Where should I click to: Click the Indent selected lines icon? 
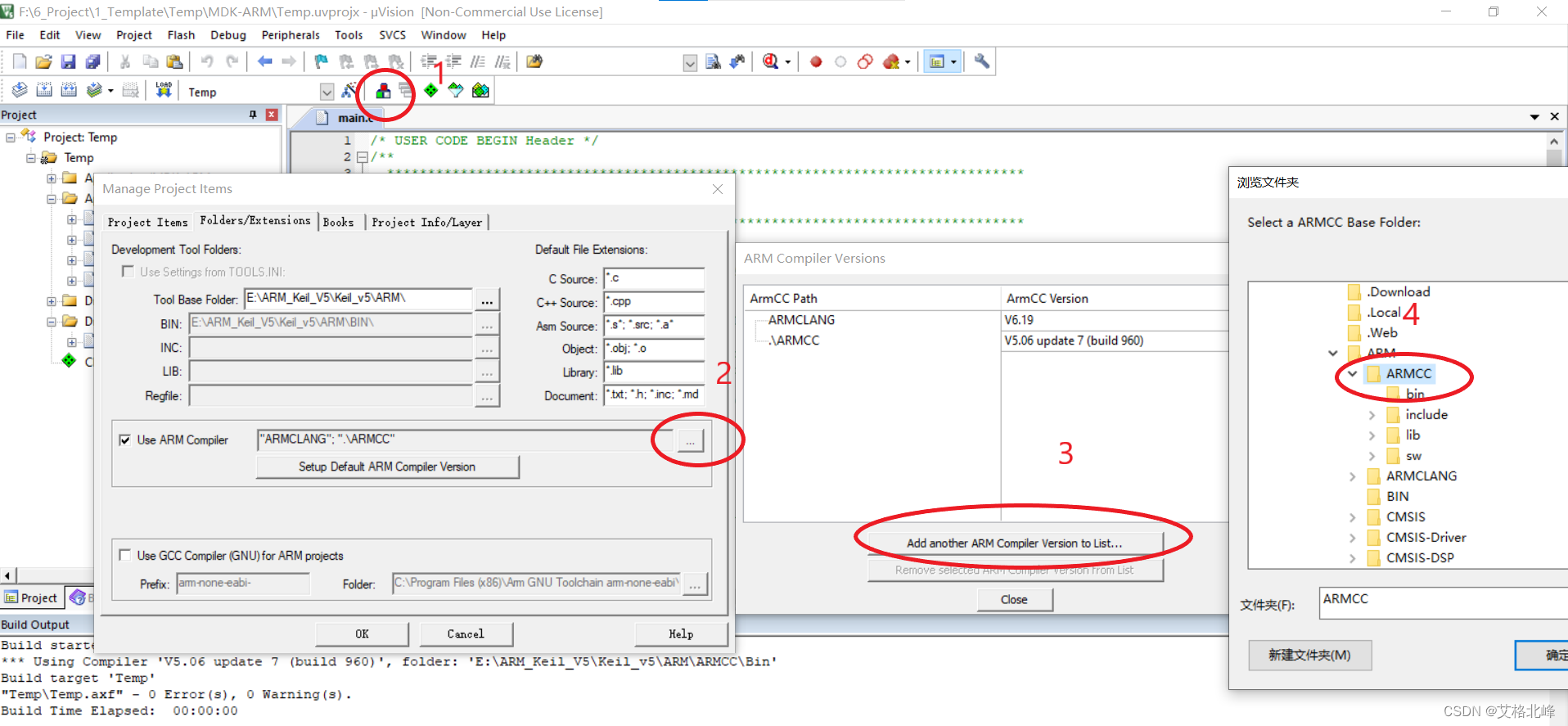[429, 61]
